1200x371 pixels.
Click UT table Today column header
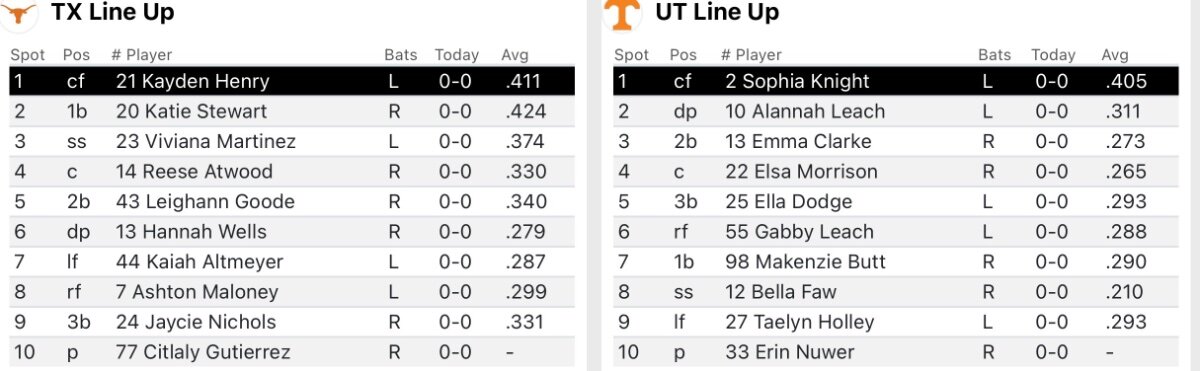click(x=1053, y=55)
